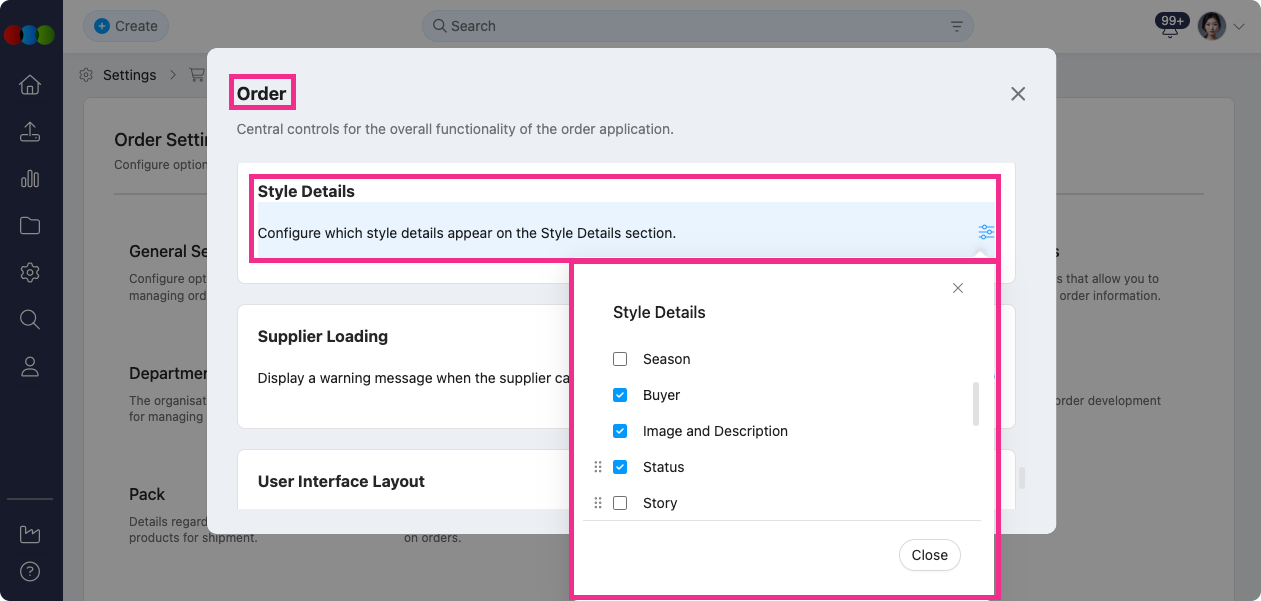This screenshot has height=601, width=1261.
Task: Click the Style Details configure sliders icon
Action: [x=986, y=232]
